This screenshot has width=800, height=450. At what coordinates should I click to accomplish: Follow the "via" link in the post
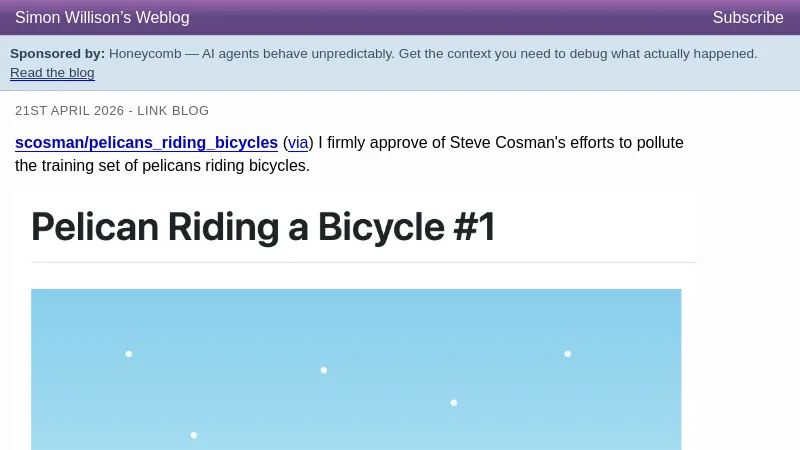point(298,142)
